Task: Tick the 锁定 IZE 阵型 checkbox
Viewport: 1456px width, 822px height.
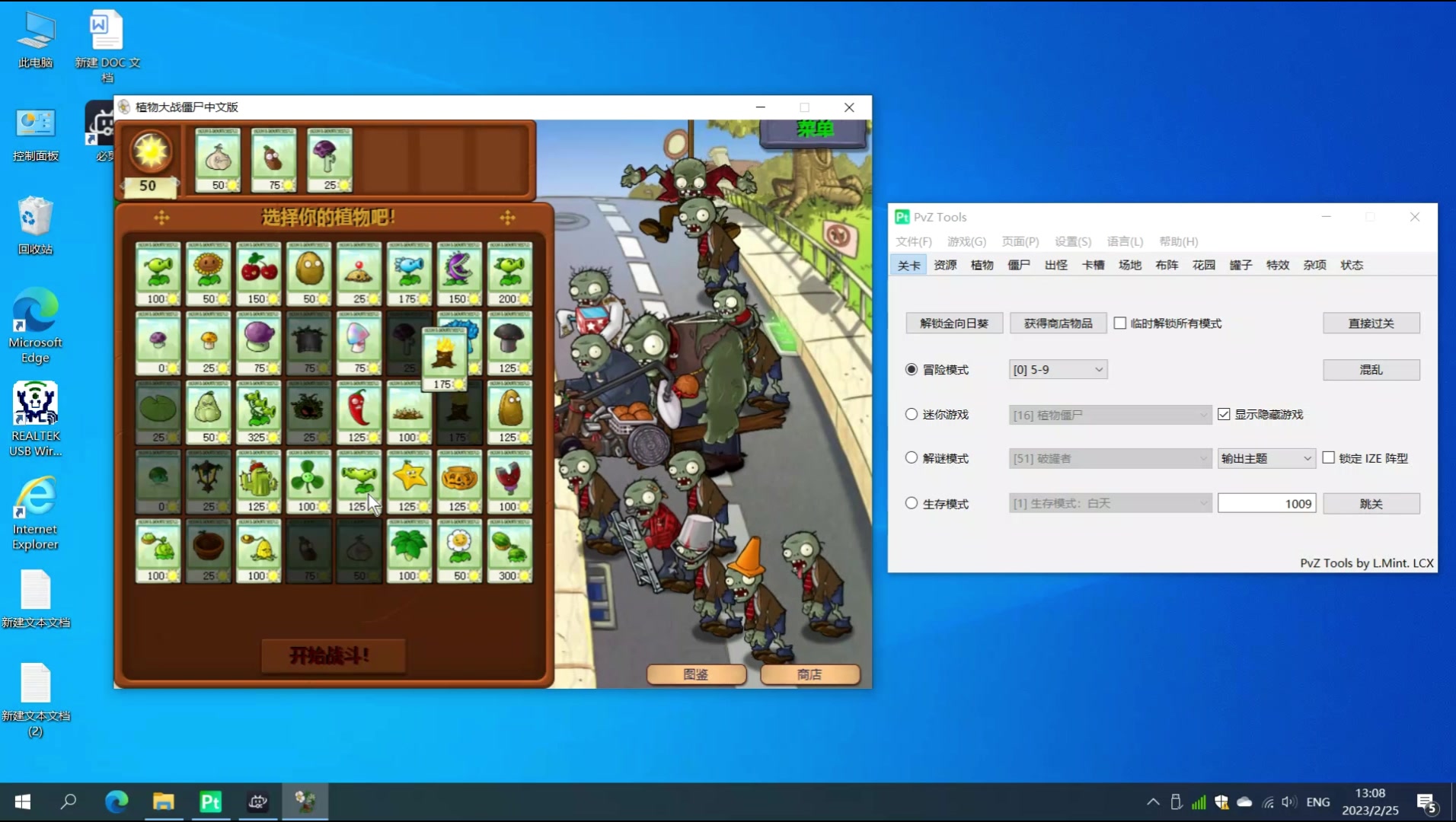Action: 1329,457
